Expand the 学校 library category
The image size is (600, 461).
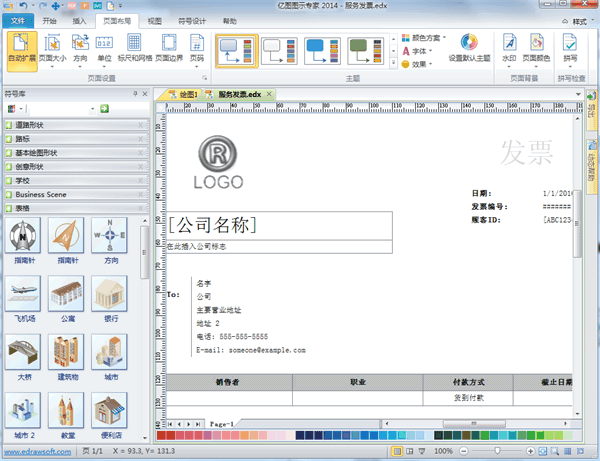77,180
